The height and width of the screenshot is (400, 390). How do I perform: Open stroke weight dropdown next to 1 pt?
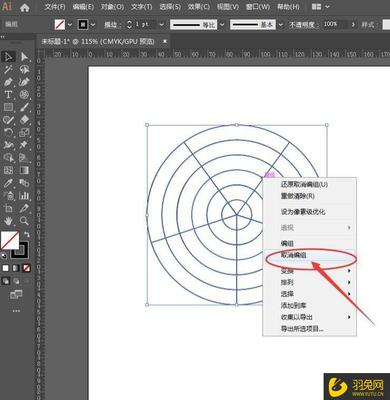tap(162, 25)
